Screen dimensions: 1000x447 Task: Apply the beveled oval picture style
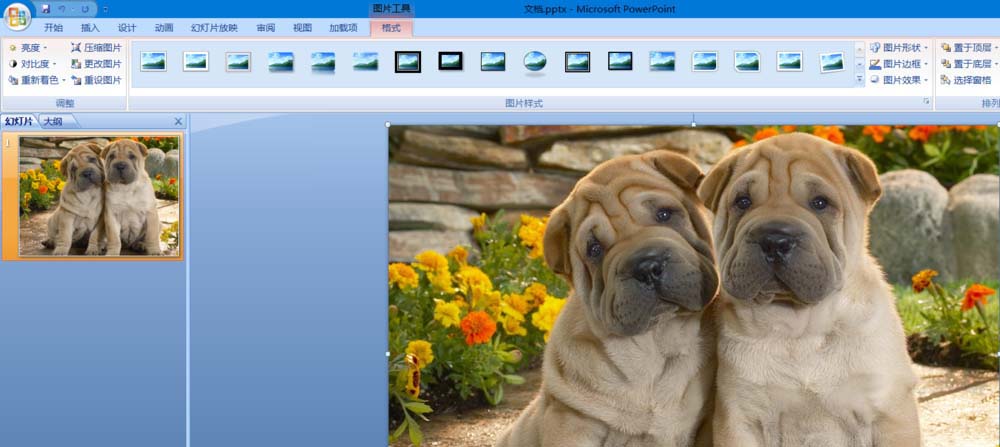tap(535, 62)
